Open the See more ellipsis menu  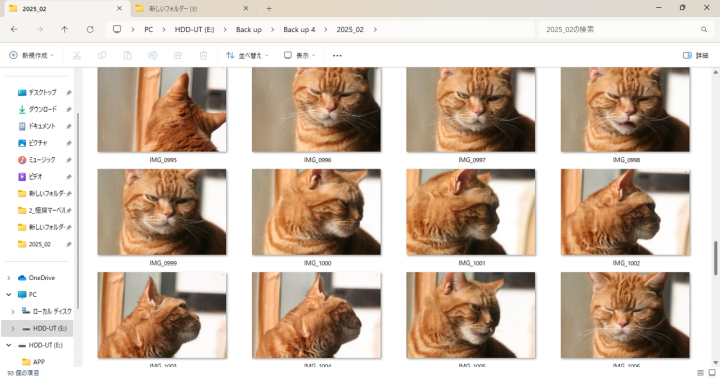337,56
